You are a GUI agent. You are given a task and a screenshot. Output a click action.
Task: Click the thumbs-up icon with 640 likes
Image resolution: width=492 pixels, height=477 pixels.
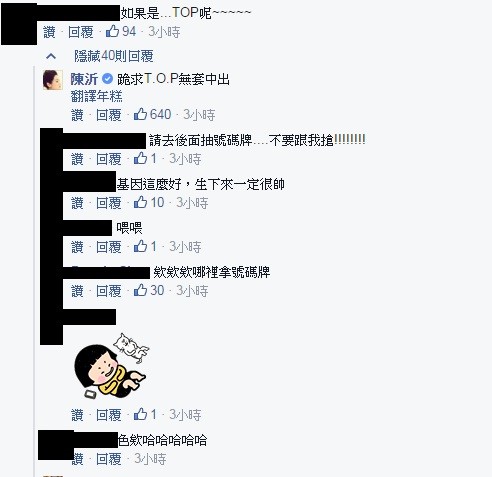click(140, 114)
